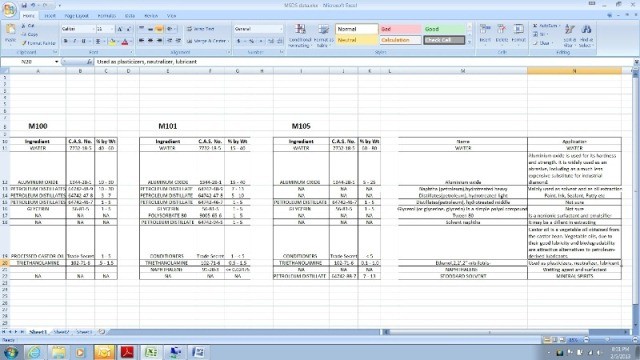Increase font size
The width and height of the screenshot is (640, 360).
(x=120, y=29)
